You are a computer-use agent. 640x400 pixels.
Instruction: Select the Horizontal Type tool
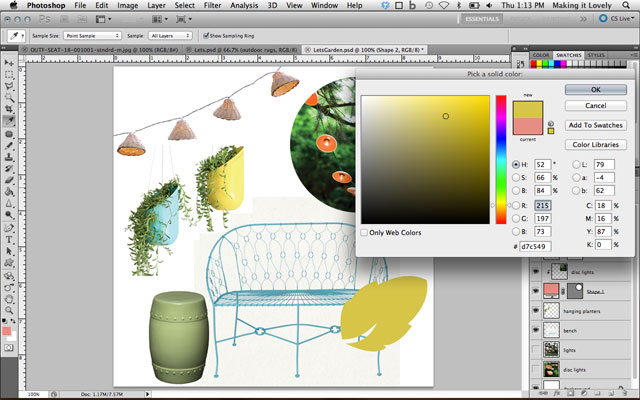pyautogui.click(x=9, y=239)
